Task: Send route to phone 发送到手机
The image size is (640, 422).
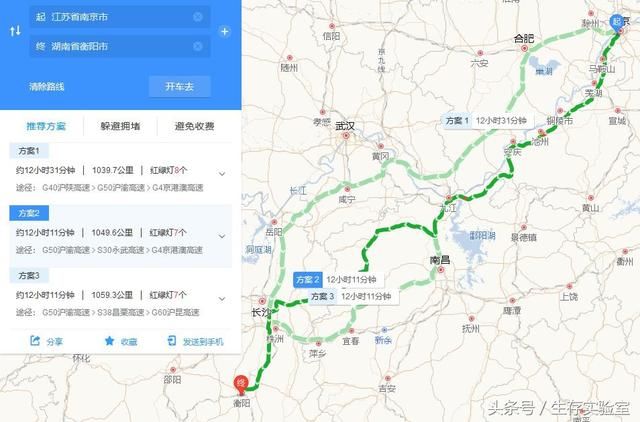Action: point(196,341)
